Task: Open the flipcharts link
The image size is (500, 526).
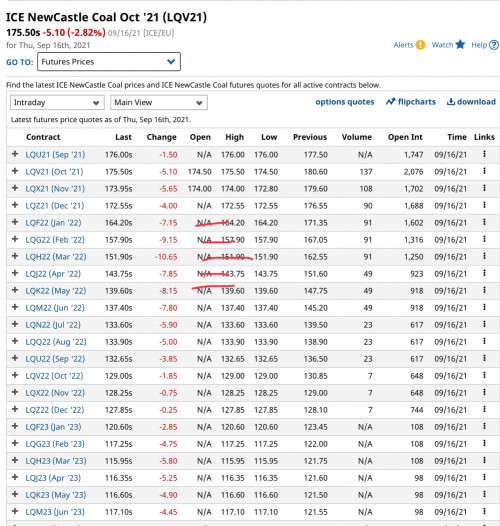Action: 411,102
